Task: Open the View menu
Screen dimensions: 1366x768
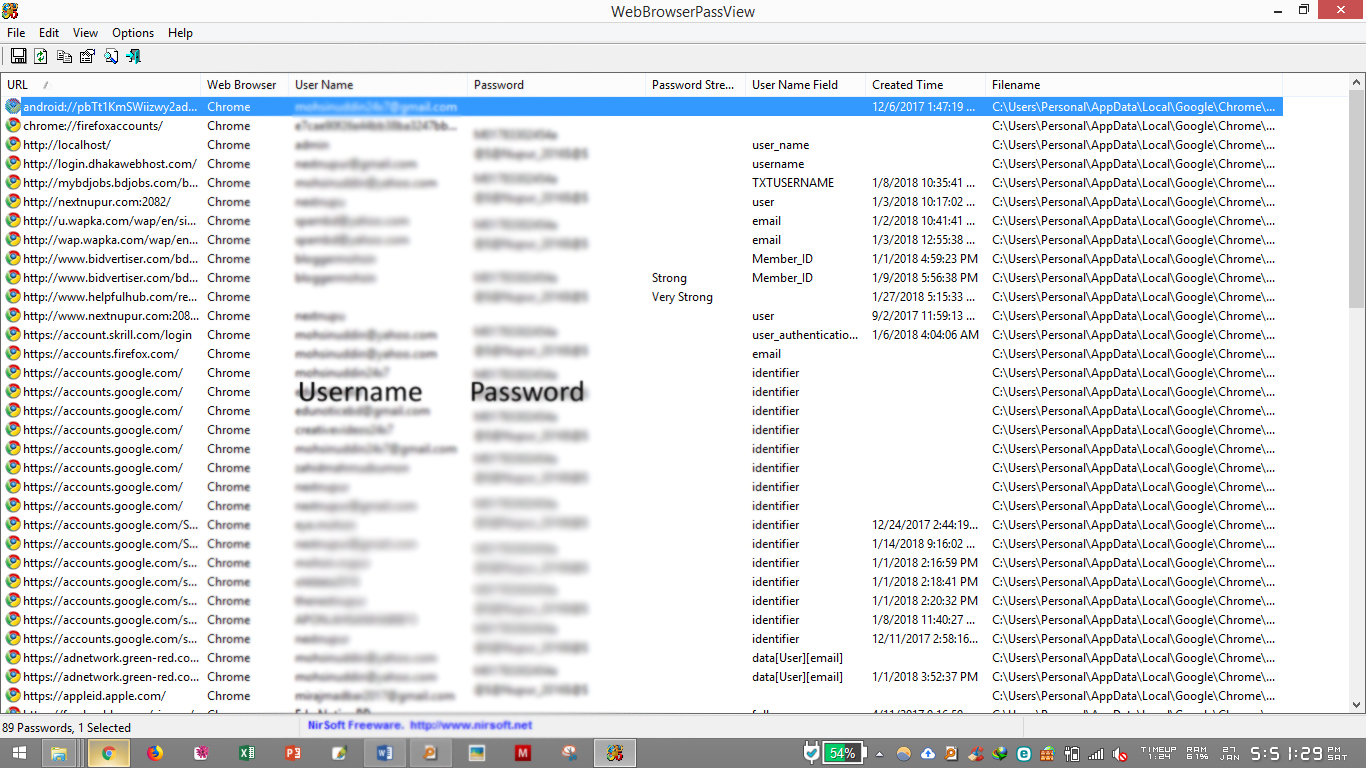Action: click(86, 33)
